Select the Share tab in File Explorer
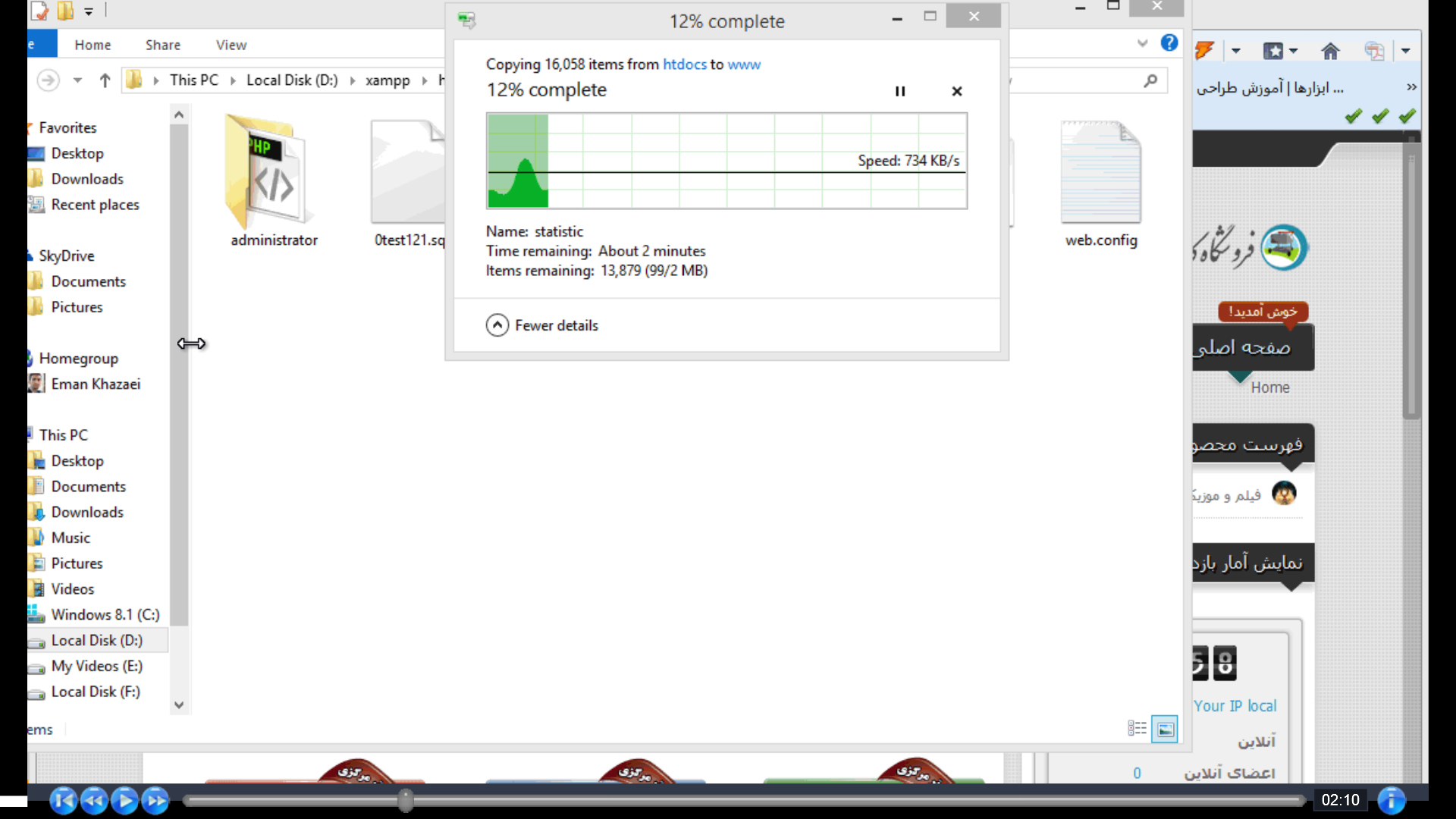1456x819 pixels. pos(163,44)
